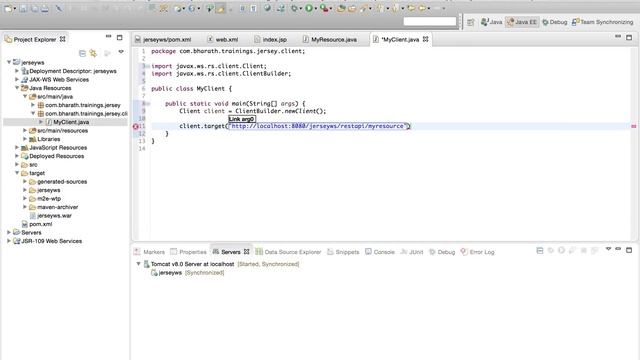Click the Debug bug icon in toolbar

tap(294, 8)
